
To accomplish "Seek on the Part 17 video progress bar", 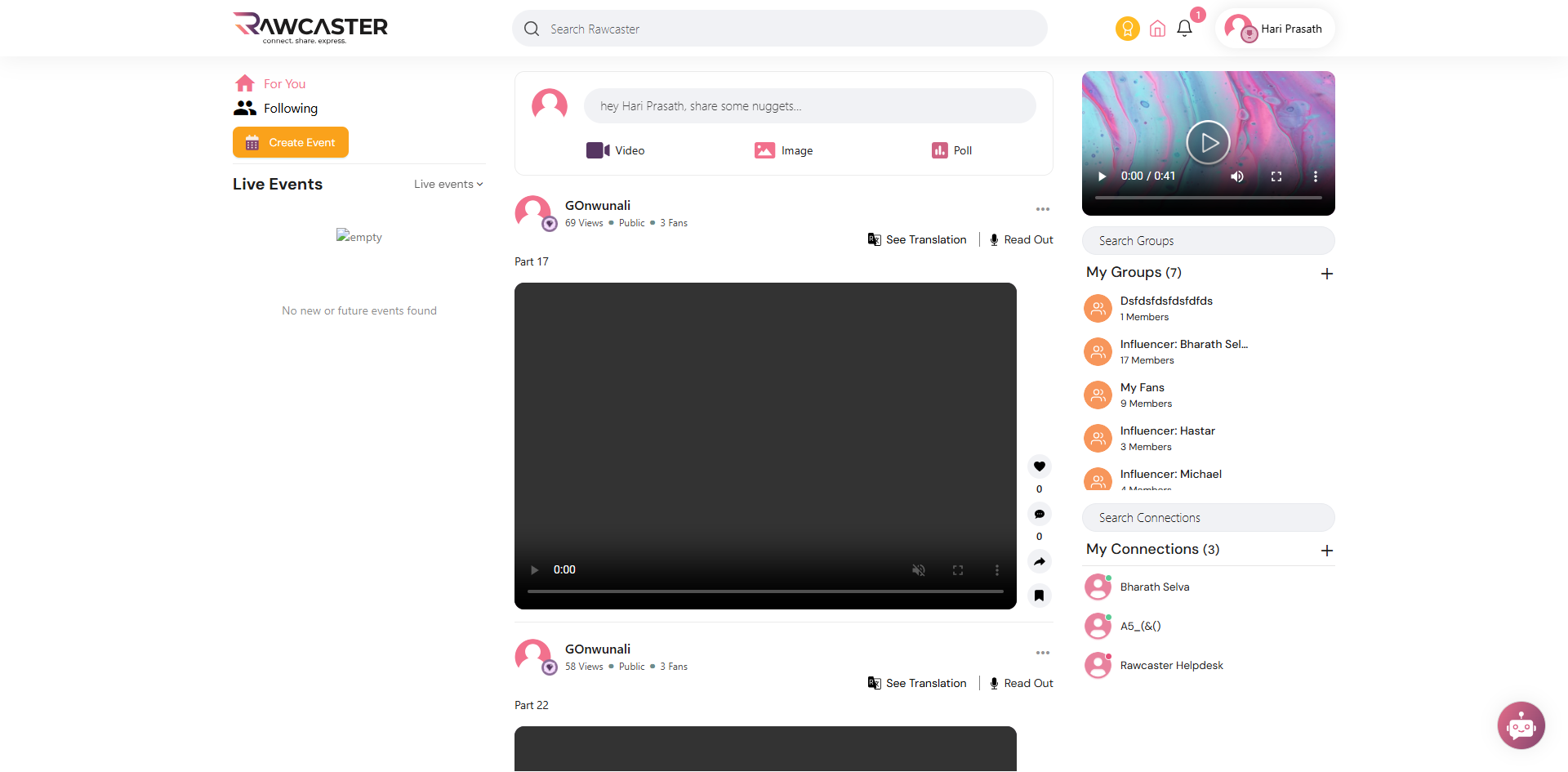I will pyautogui.click(x=765, y=591).
